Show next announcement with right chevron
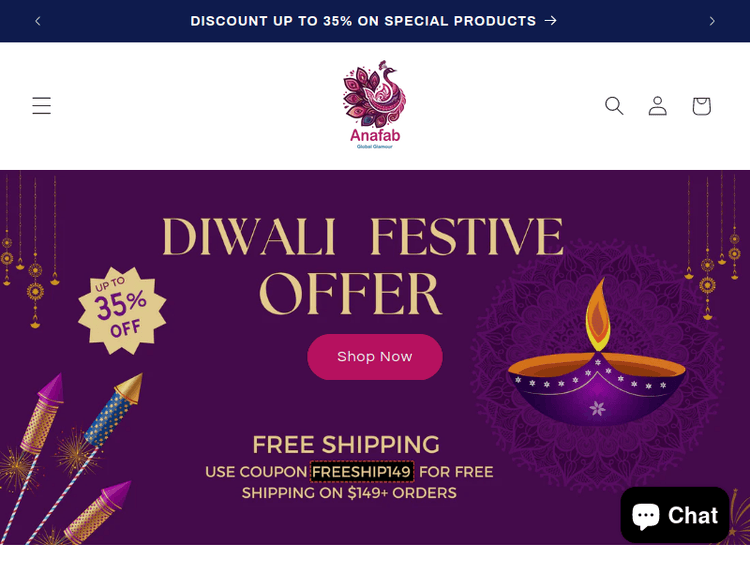Screen dimensions: 750x563 point(712,21)
